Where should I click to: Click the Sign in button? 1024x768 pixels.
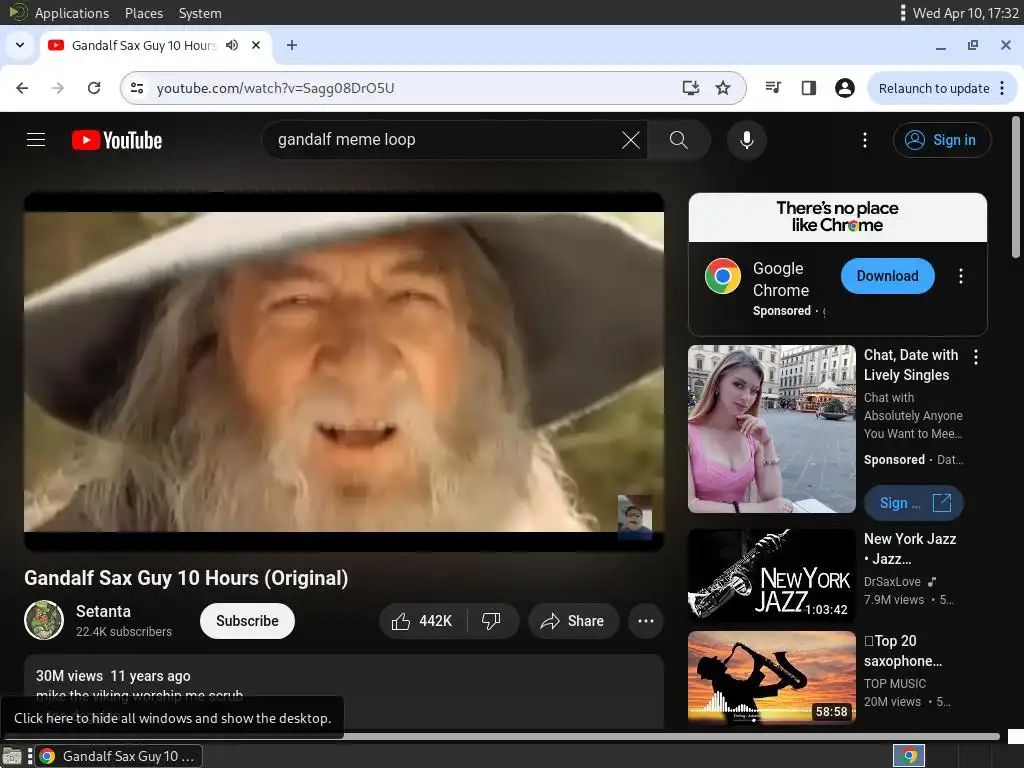pos(942,140)
